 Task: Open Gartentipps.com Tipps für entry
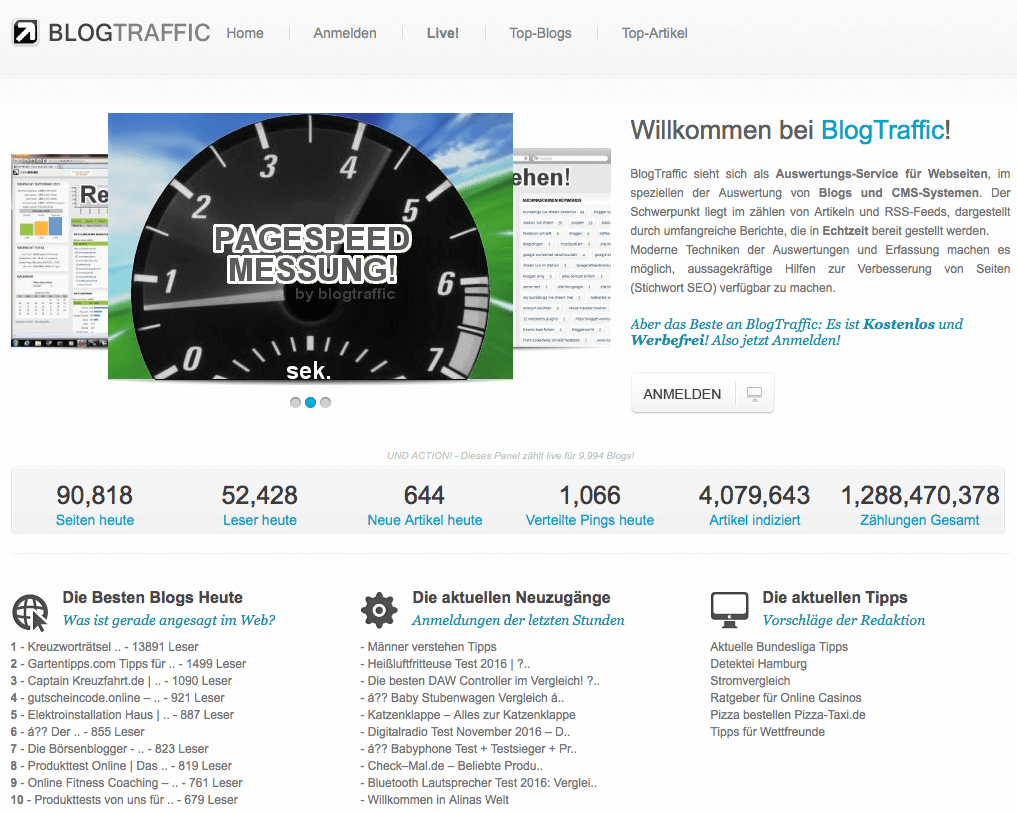click(x=128, y=664)
